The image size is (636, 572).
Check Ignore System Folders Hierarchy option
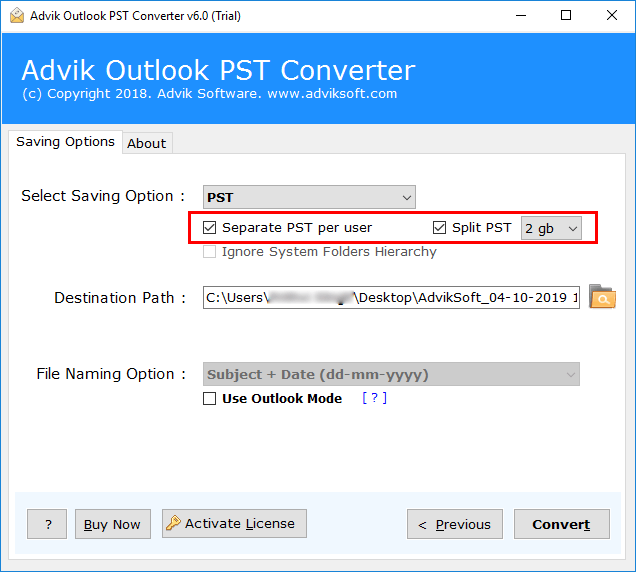209,252
